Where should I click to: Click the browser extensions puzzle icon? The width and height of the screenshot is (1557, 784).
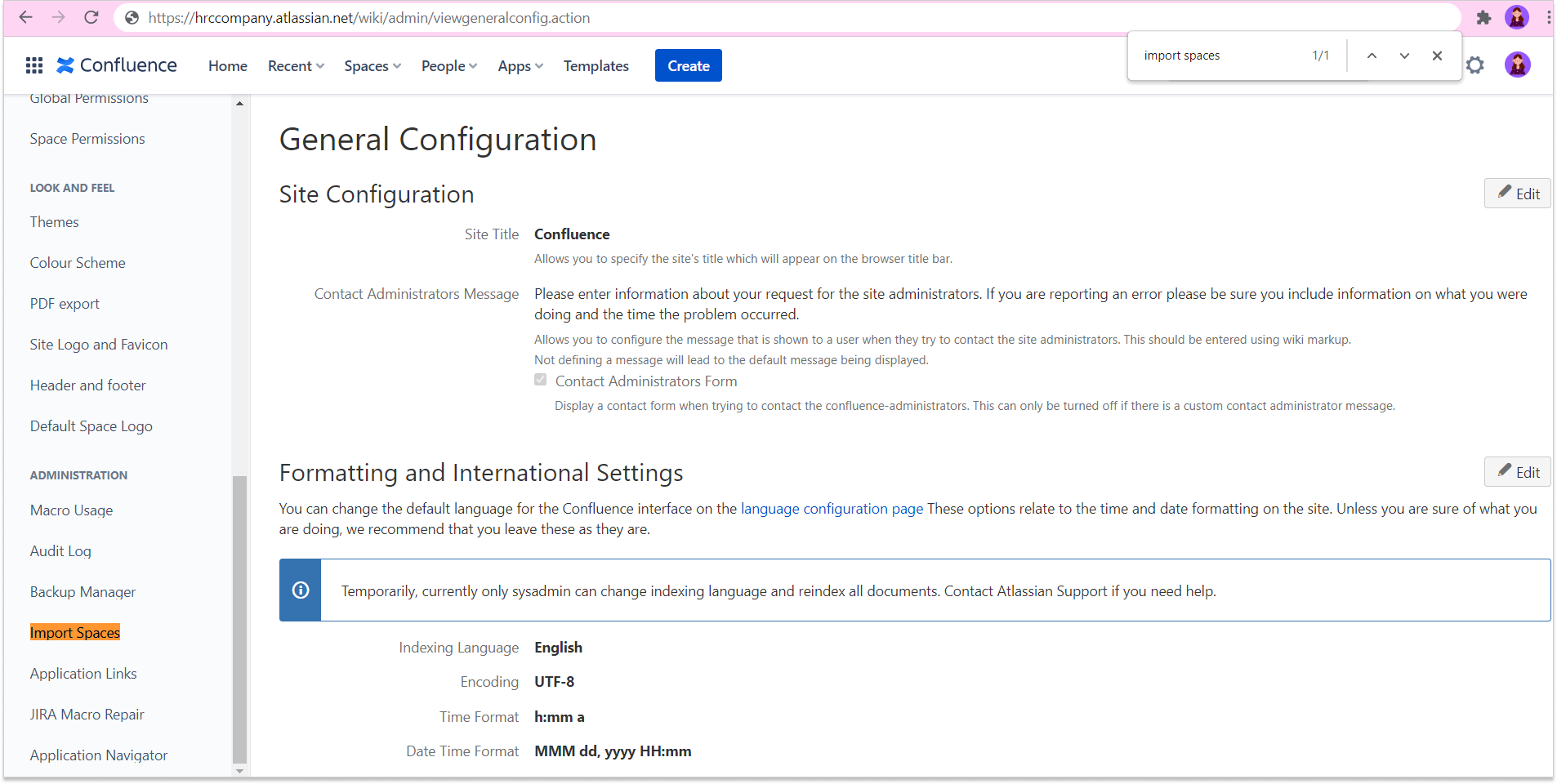pyautogui.click(x=1483, y=18)
